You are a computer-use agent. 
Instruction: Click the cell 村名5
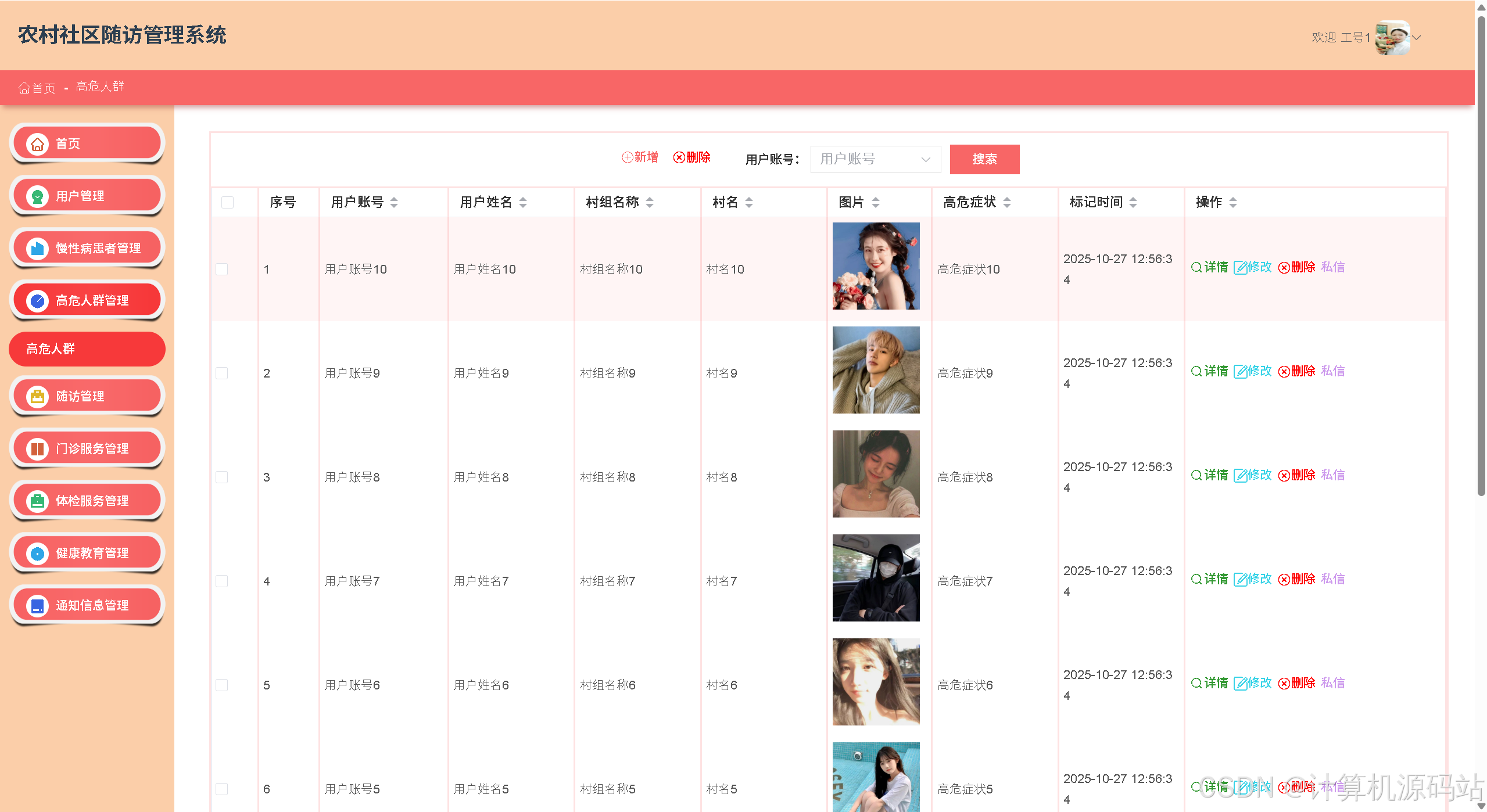tap(721, 789)
